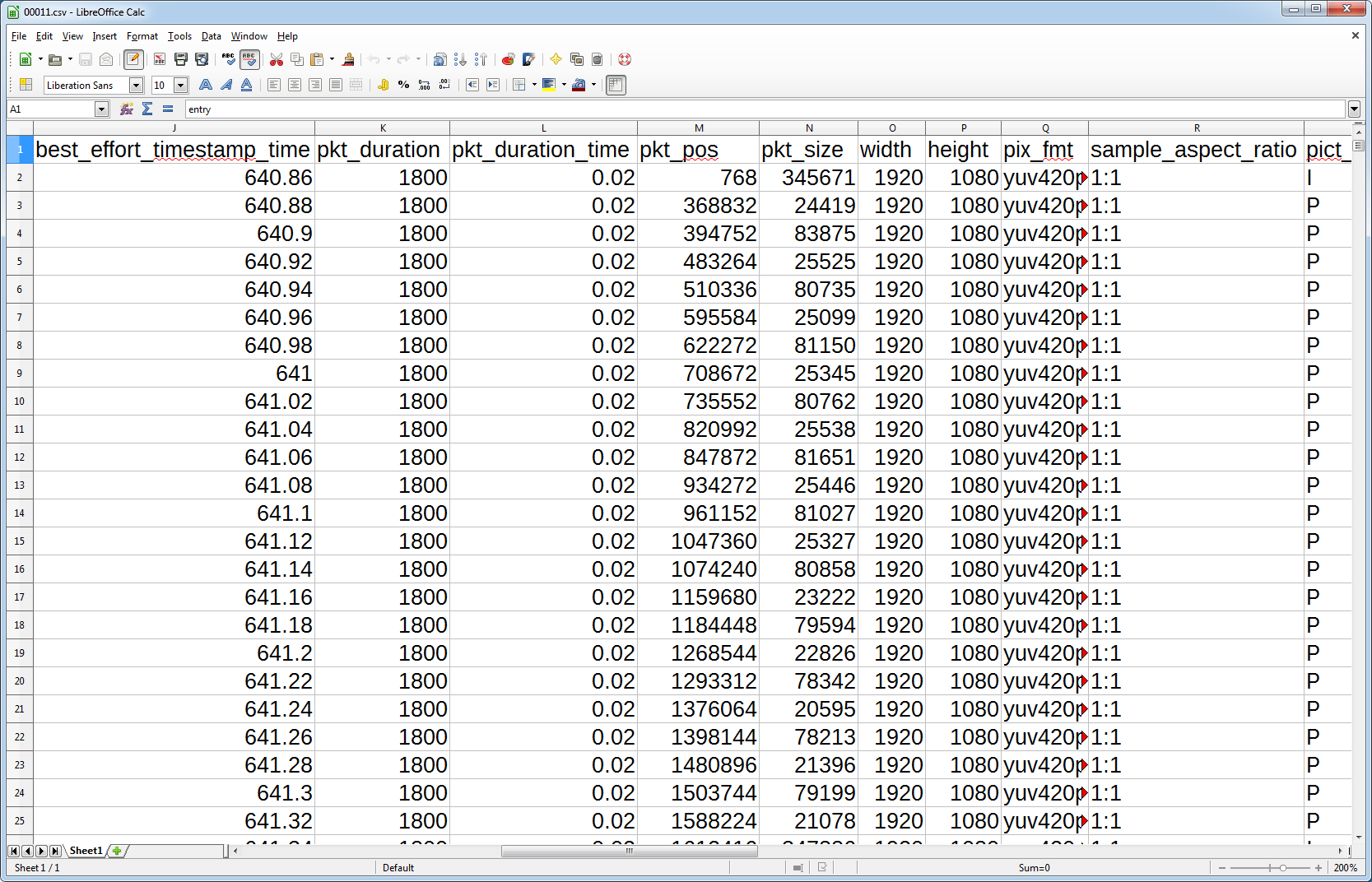Toggle Edit File mode
This screenshot has height=882, width=1372.
tap(133, 59)
